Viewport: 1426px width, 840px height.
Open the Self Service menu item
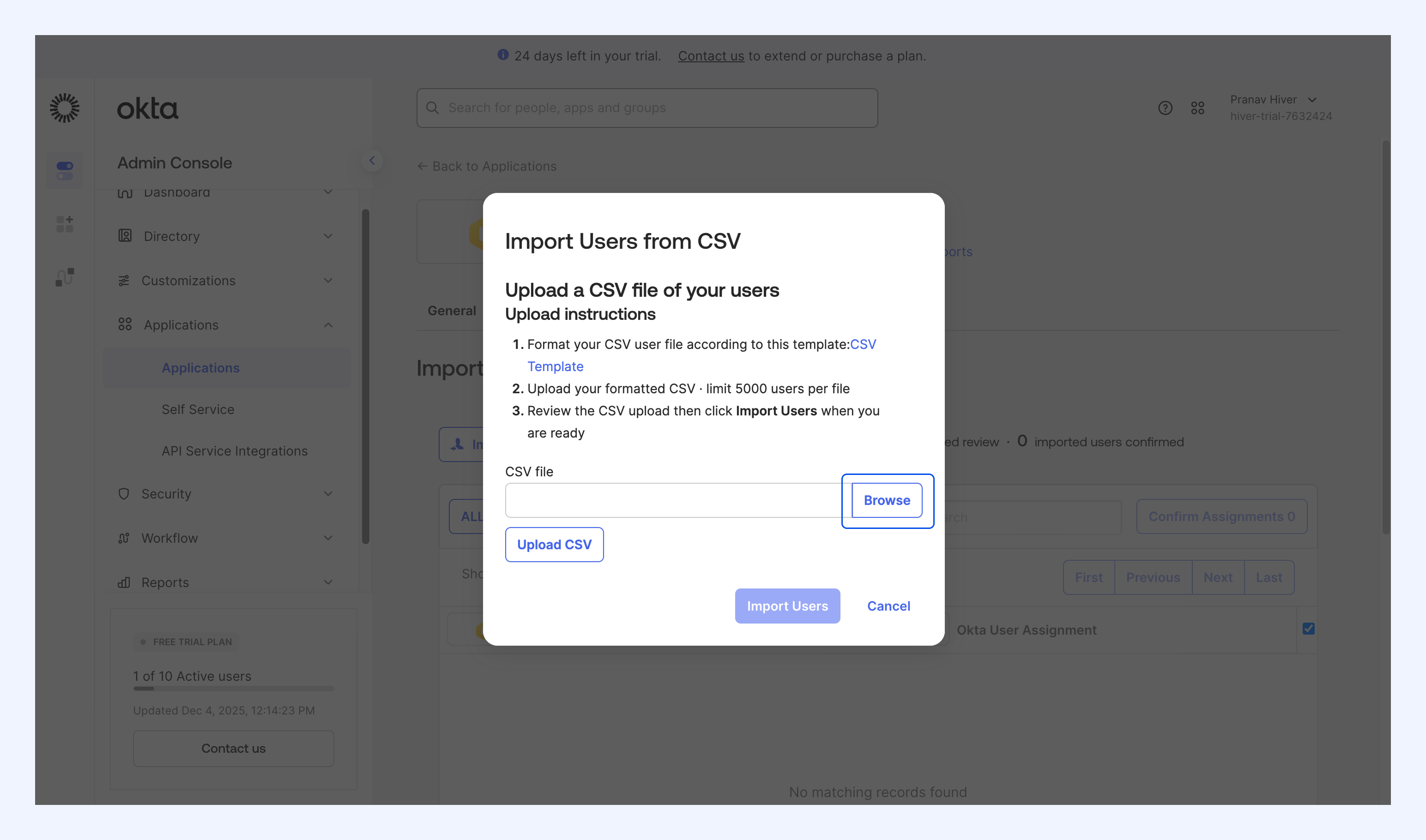tap(198, 409)
